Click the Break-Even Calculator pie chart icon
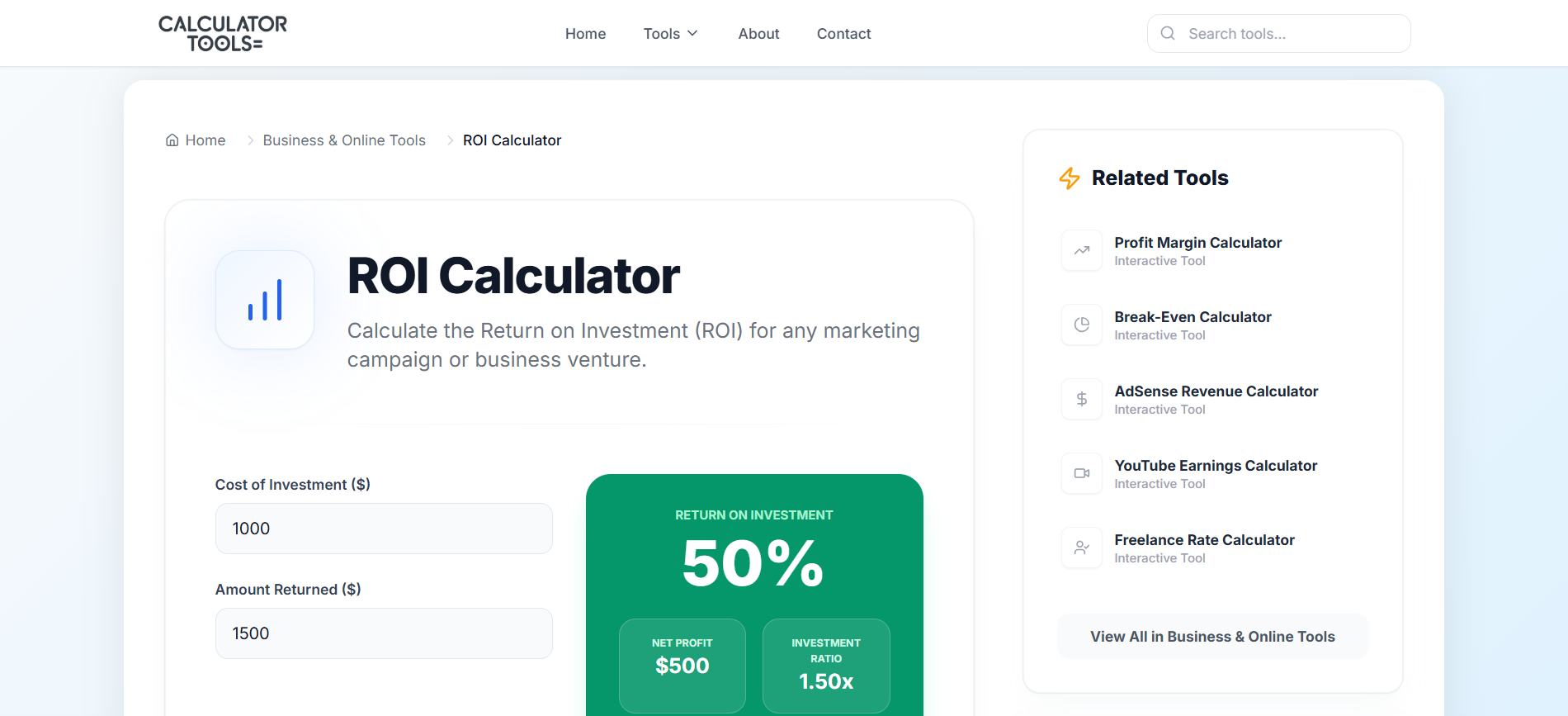 [1081, 324]
